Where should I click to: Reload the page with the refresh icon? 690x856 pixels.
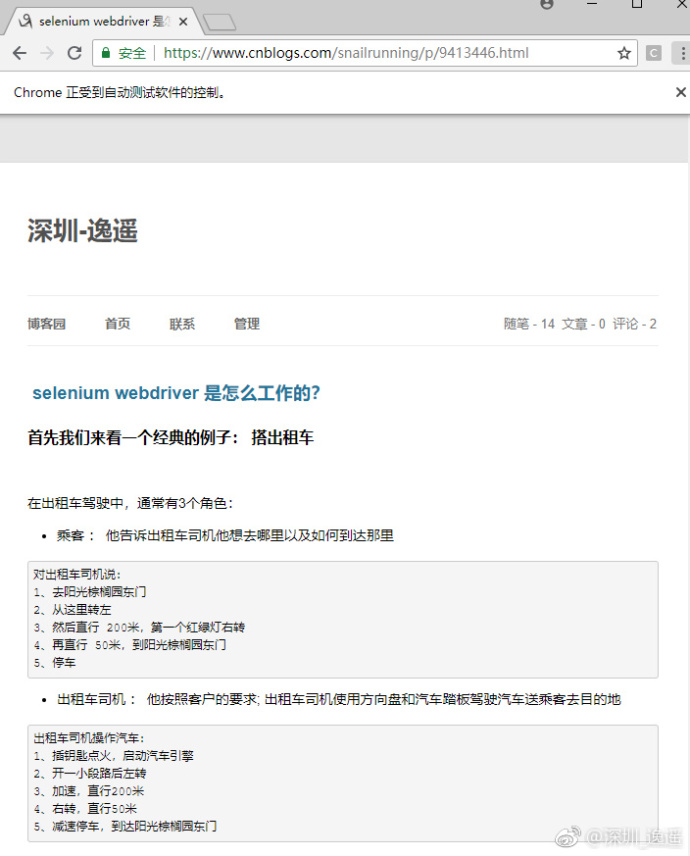coord(74,53)
